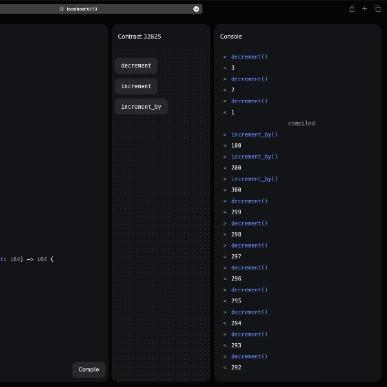
Task: Call the increment contract function button
Action: (136, 86)
